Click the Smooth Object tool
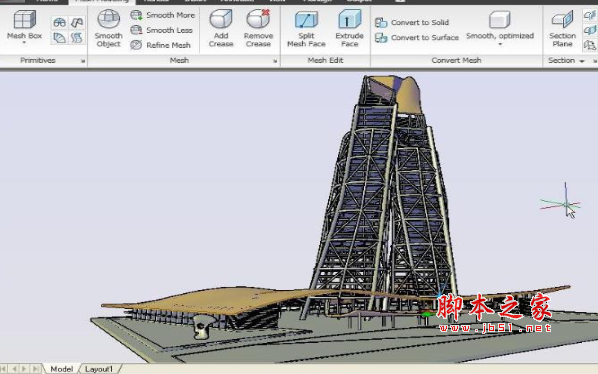 [109, 28]
